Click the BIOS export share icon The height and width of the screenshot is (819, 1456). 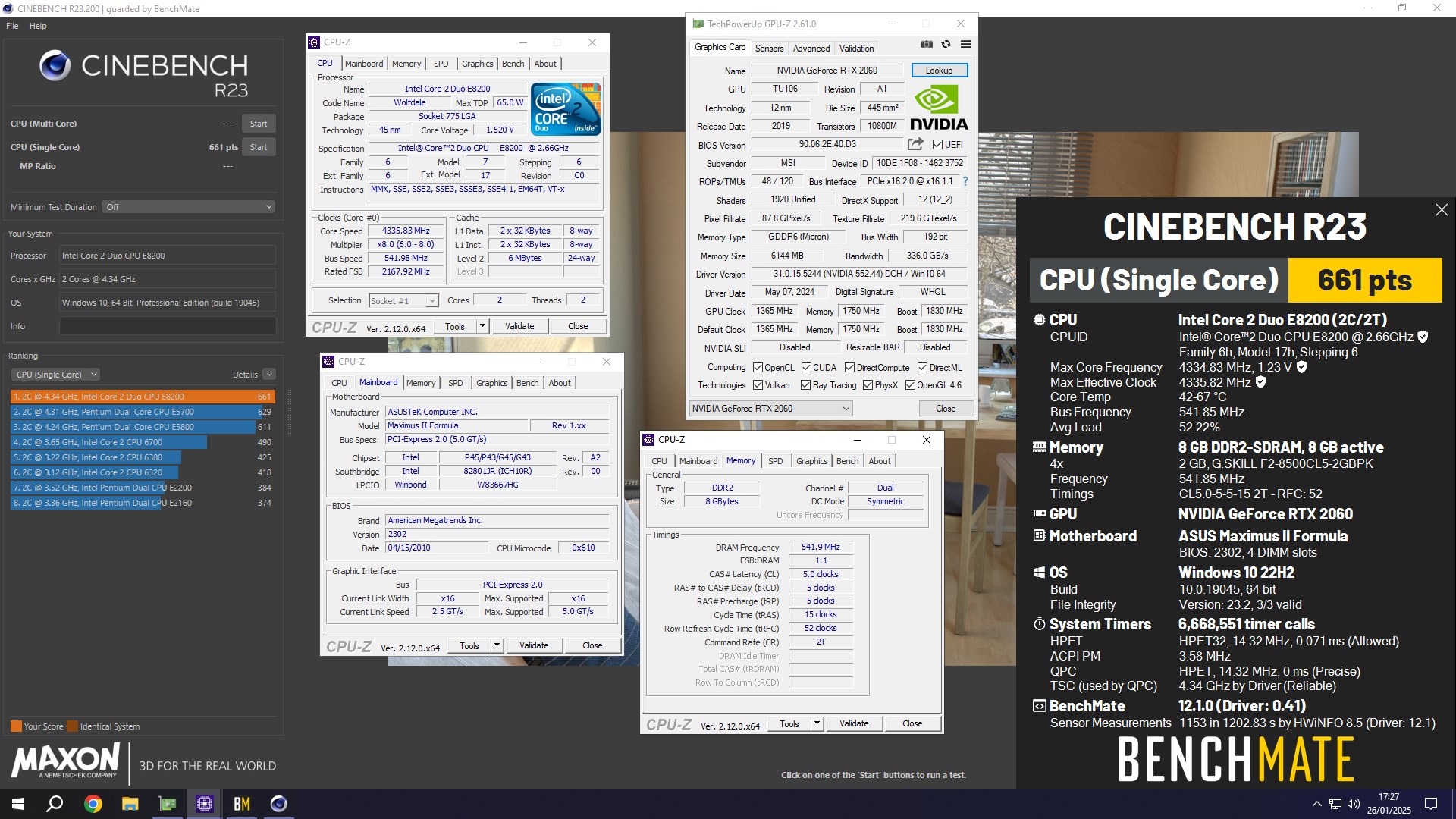915,144
